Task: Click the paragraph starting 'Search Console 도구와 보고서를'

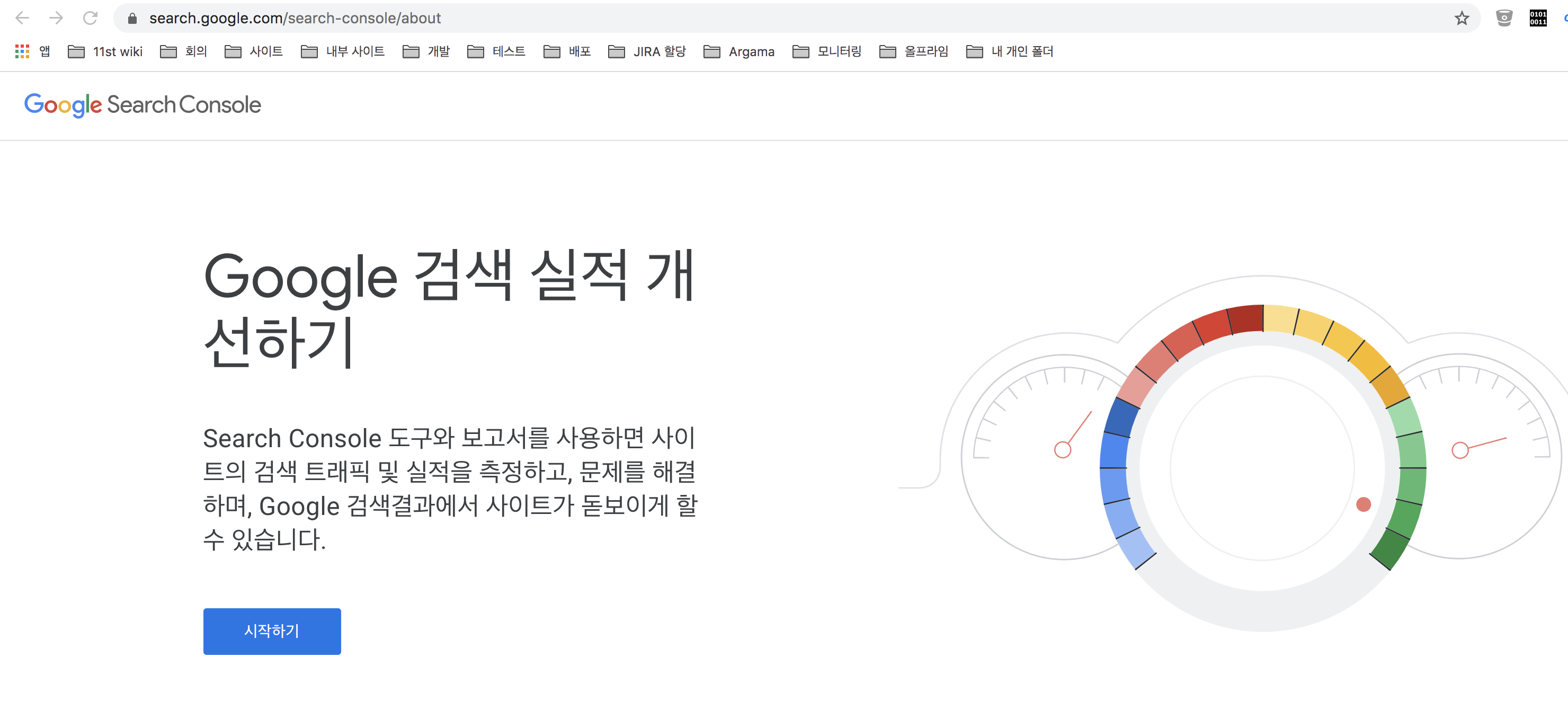Action: pos(450,489)
